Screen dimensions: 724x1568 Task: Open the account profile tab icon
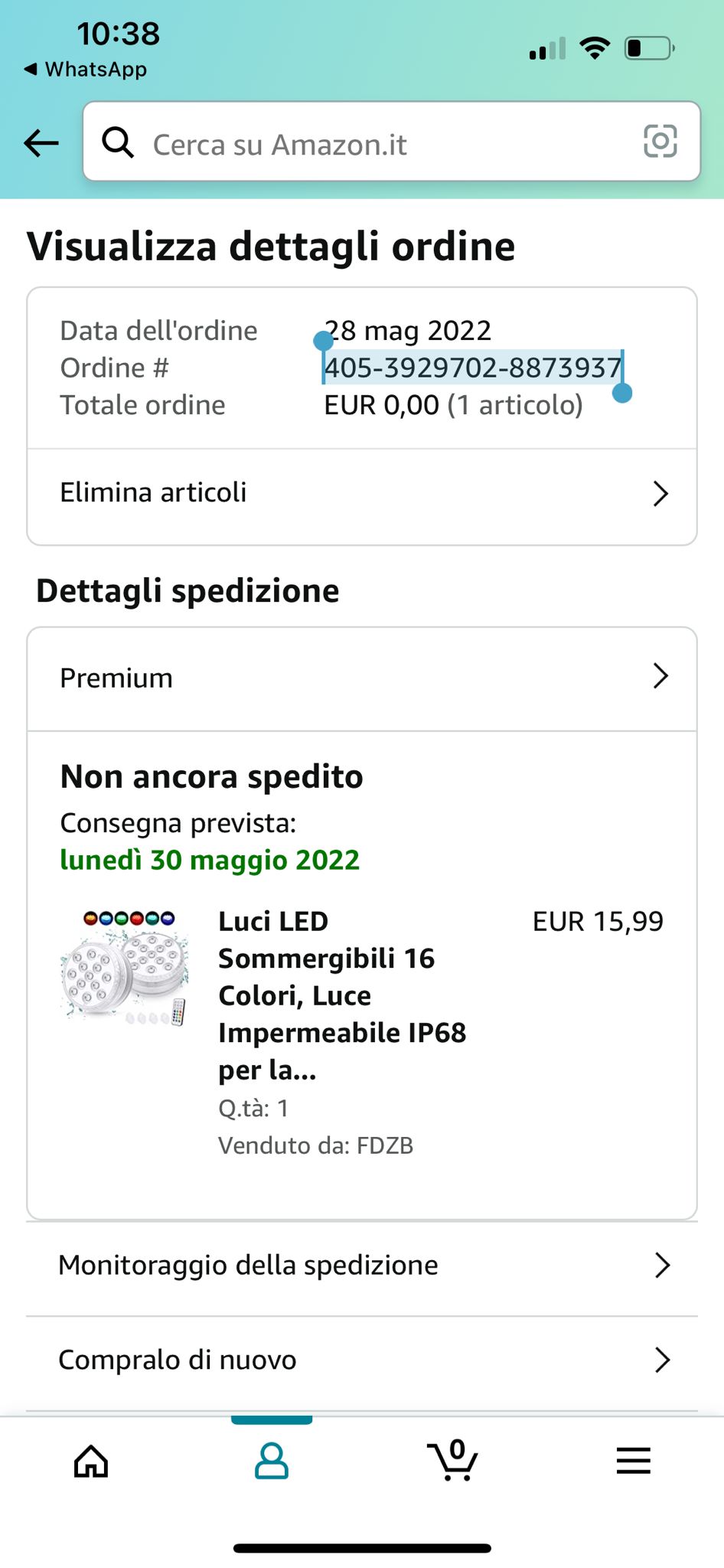[271, 1461]
